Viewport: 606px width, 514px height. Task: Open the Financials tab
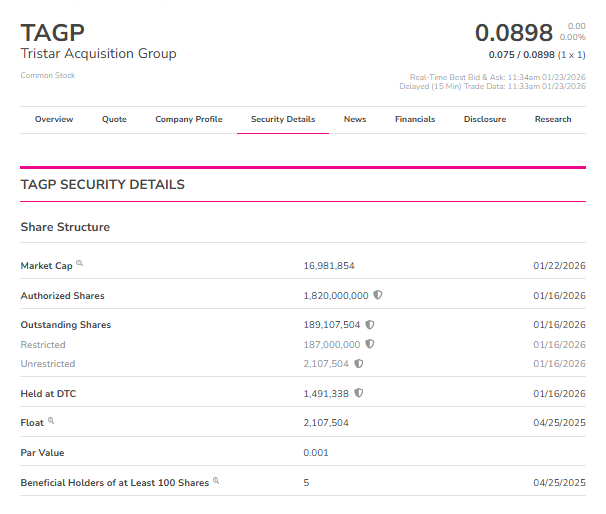tap(415, 119)
